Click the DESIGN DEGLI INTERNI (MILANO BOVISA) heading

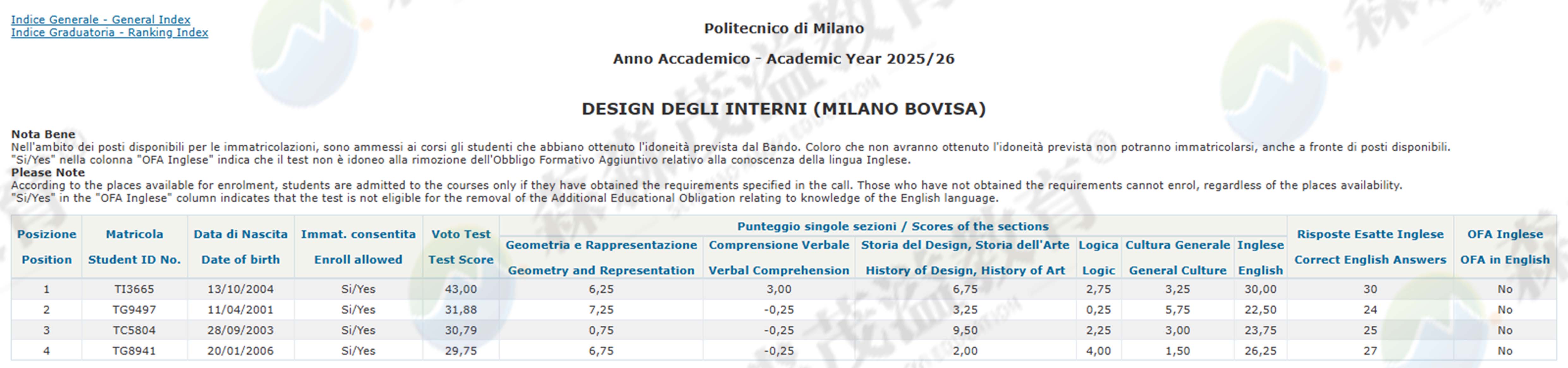pos(783,109)
